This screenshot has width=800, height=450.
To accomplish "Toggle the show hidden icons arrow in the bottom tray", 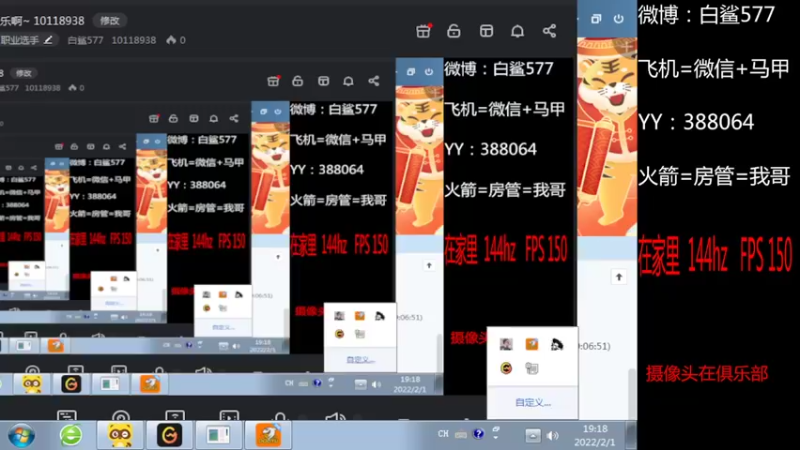I will coord(532,436).
